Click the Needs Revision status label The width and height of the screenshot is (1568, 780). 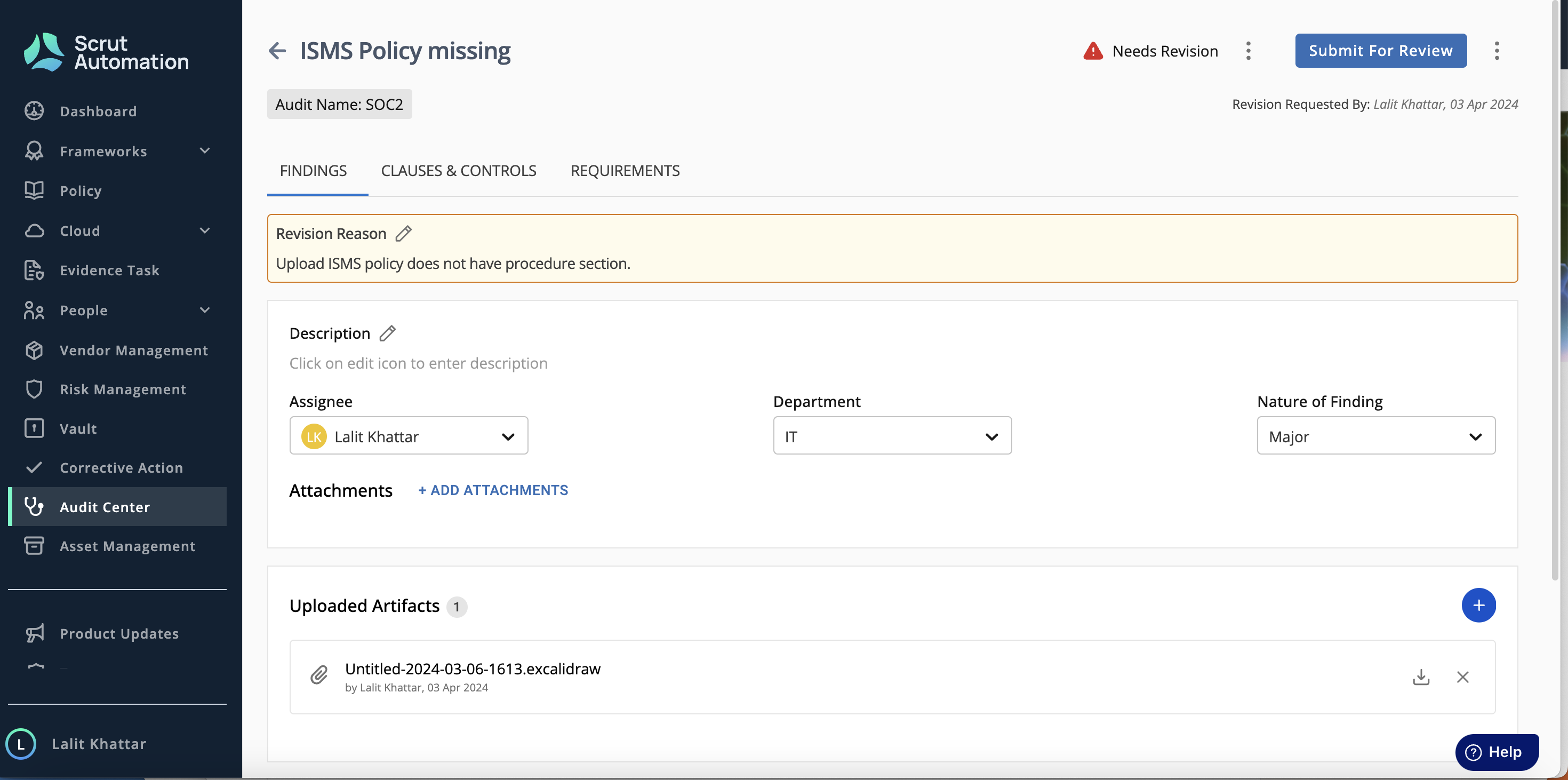coord(1165,51)
